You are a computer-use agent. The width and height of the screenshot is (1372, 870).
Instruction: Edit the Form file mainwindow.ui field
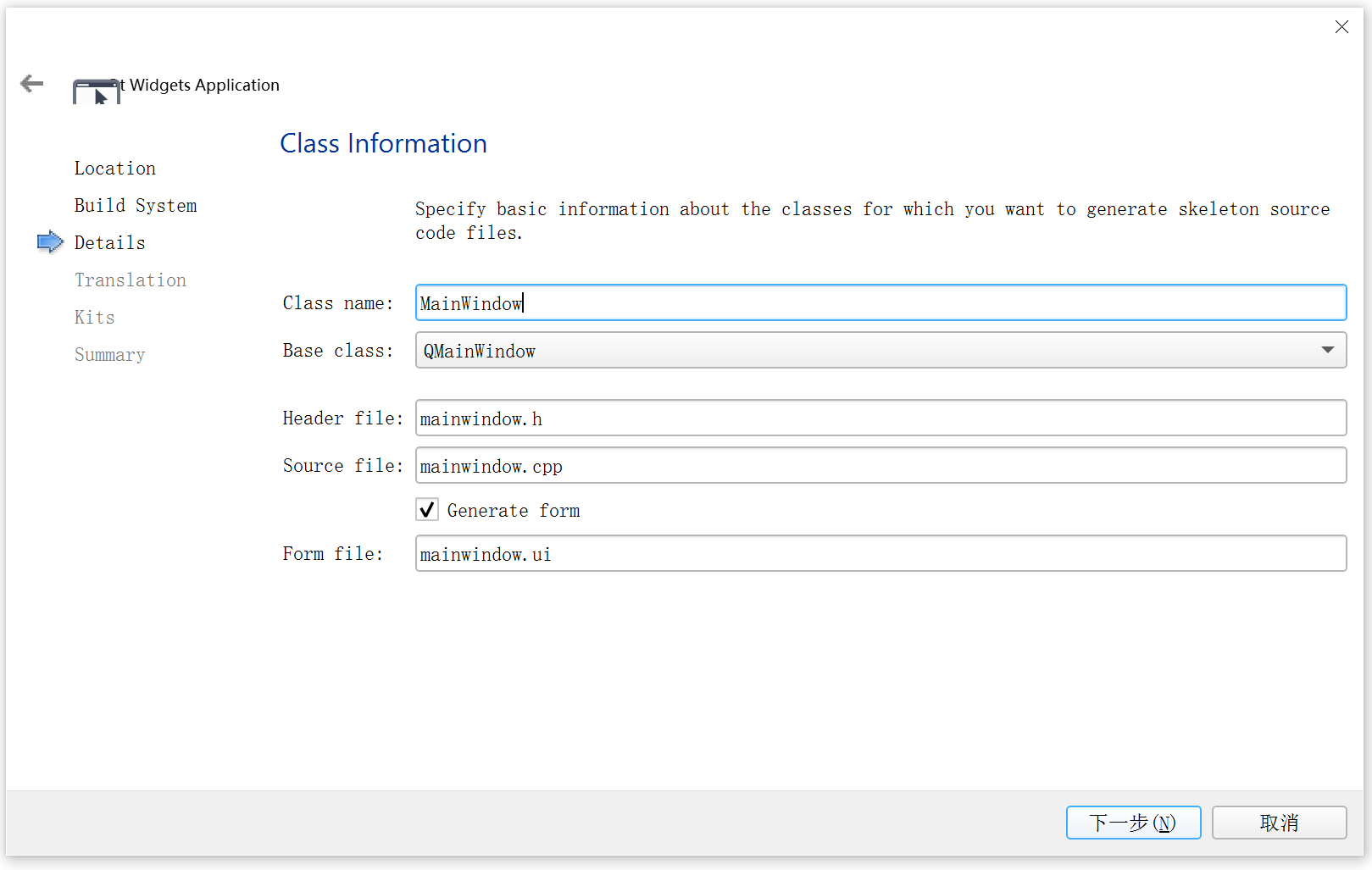coord(880,554)
